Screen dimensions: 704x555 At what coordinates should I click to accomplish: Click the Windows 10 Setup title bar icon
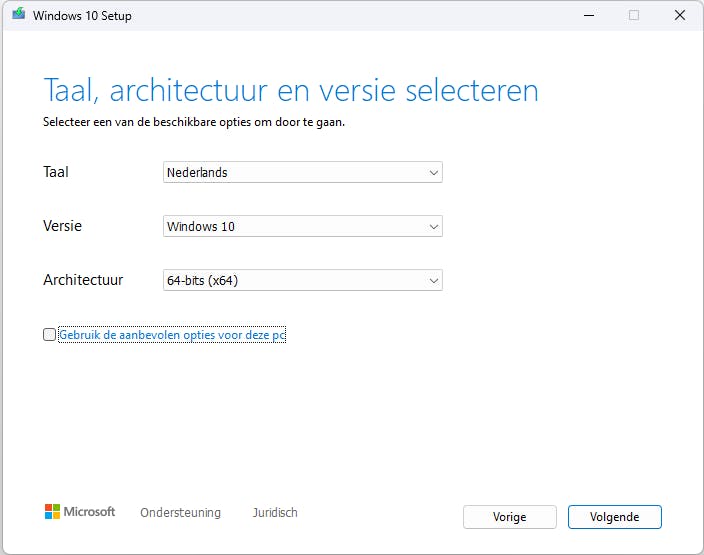tap(18, 16)
